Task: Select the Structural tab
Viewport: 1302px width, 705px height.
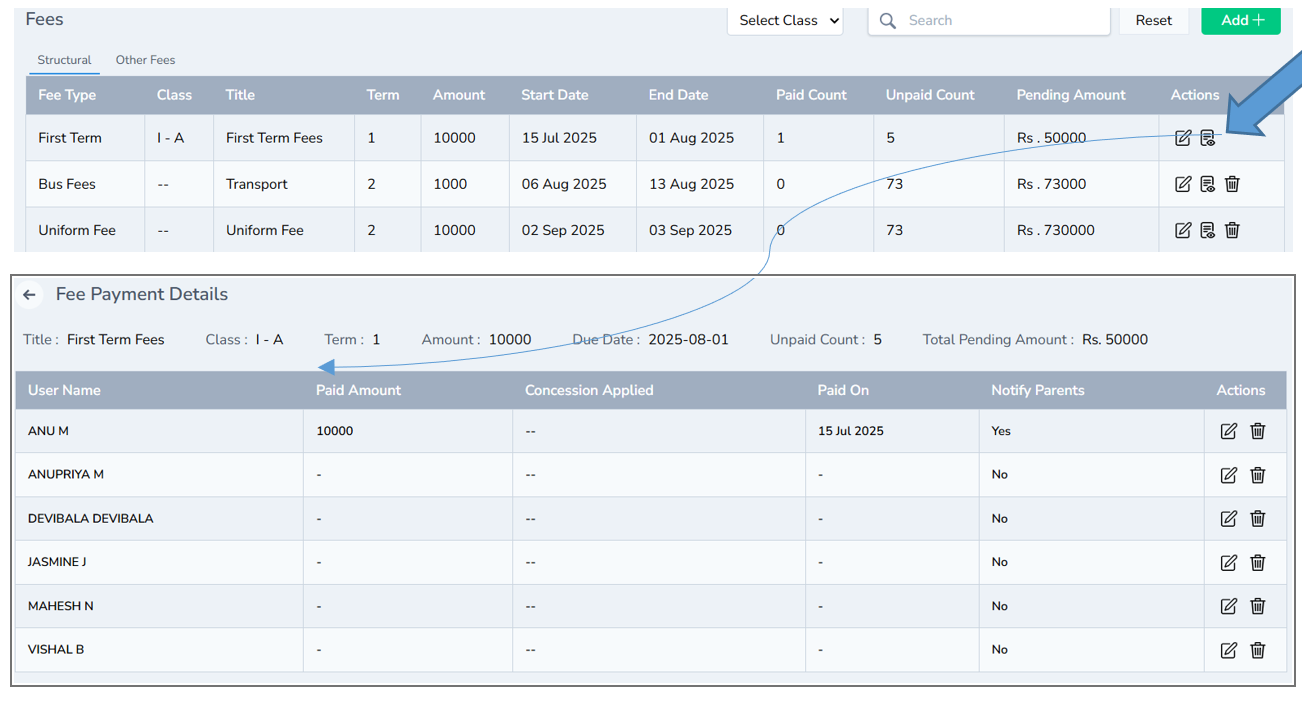Action: click(x=64, y=60)
